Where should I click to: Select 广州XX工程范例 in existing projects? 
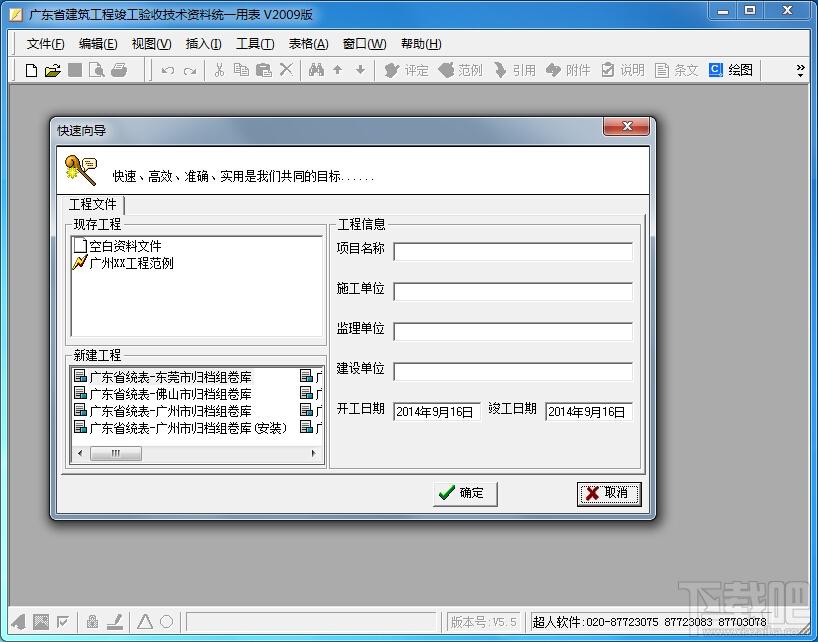(x=130, y=263)
